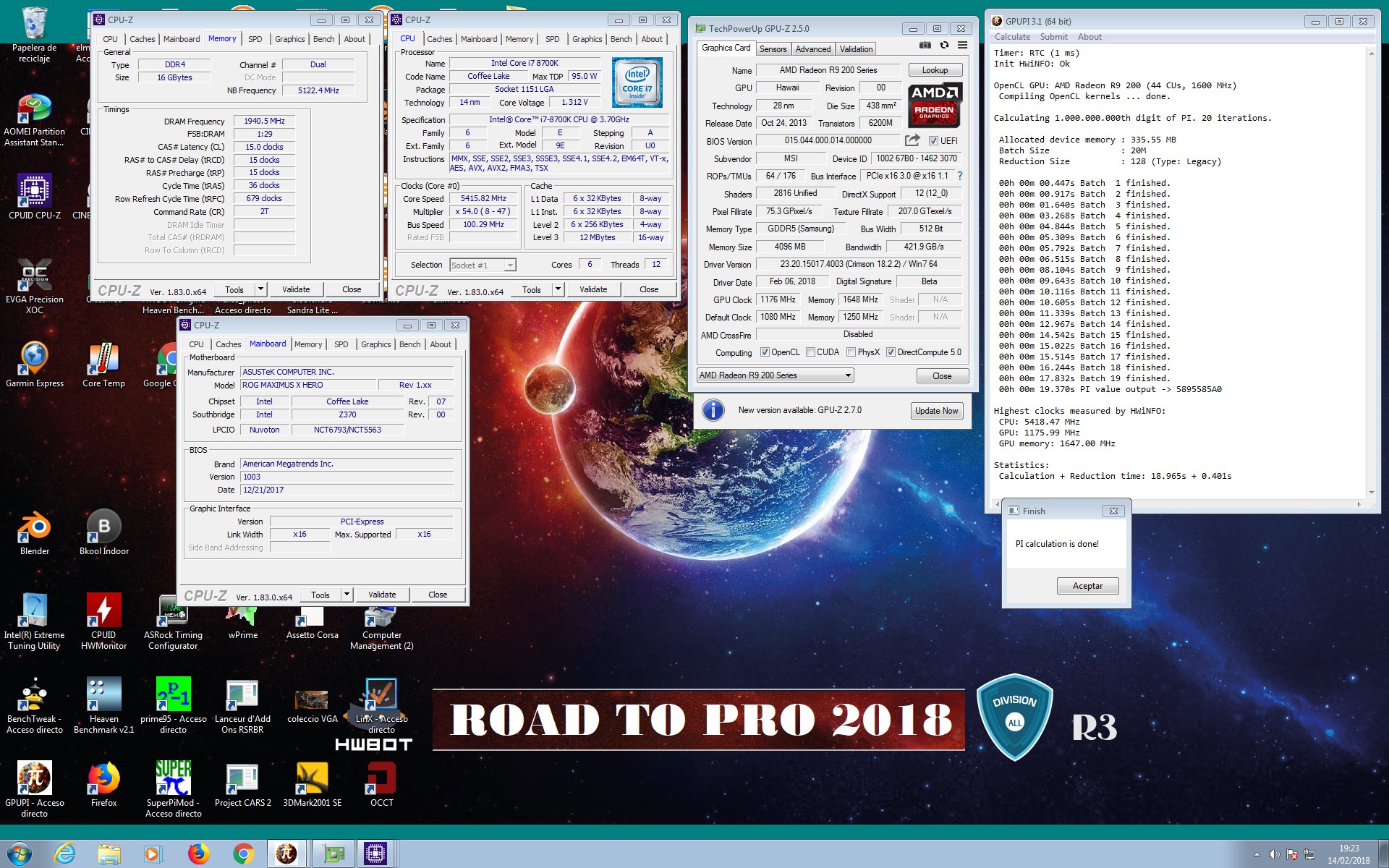Toggle the DirectCompute 5.0 checkbox
This screenshot has height=868, width=1389.
click(891, 352)
